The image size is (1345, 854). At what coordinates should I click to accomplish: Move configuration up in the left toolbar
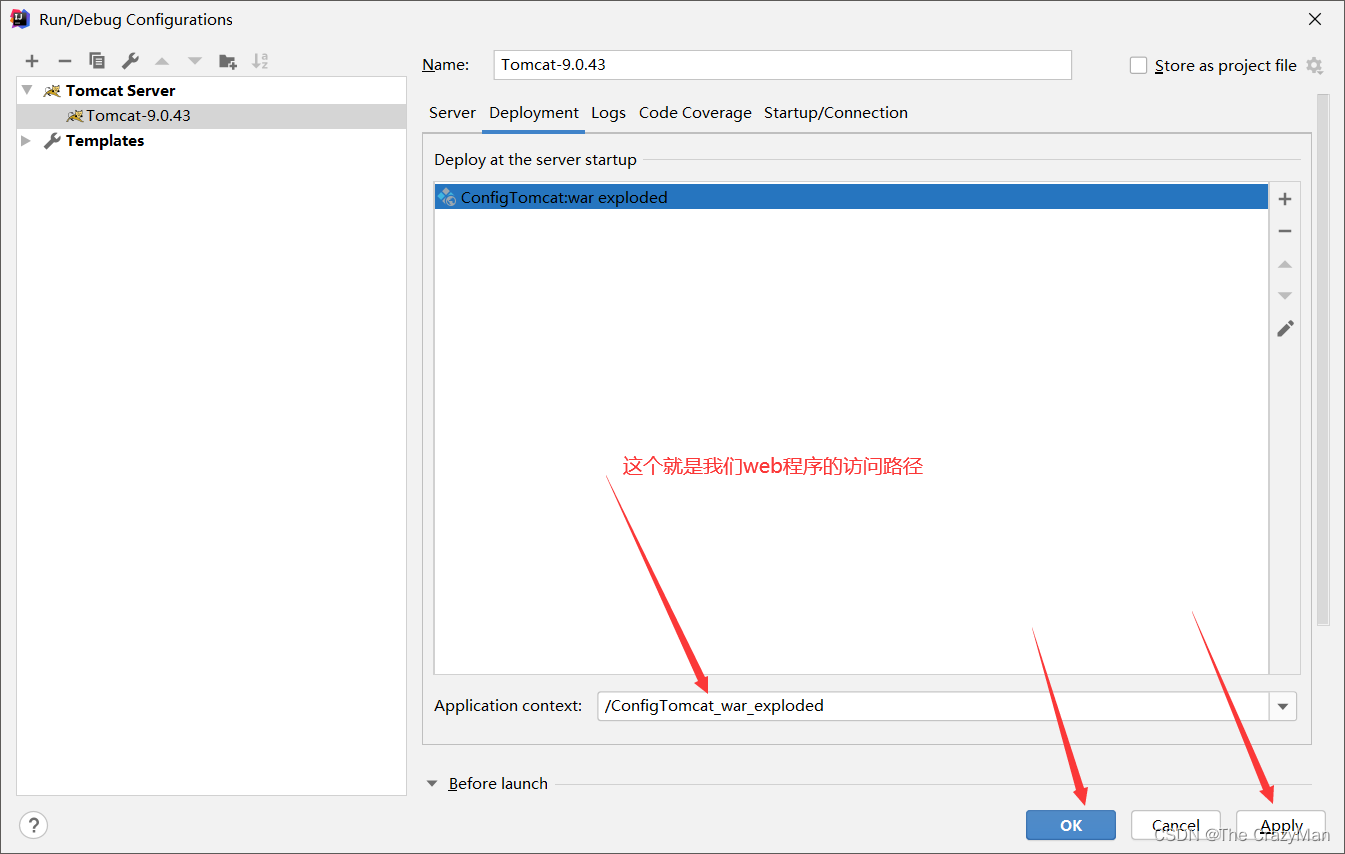pyautogui.click(x=162, y=61)
